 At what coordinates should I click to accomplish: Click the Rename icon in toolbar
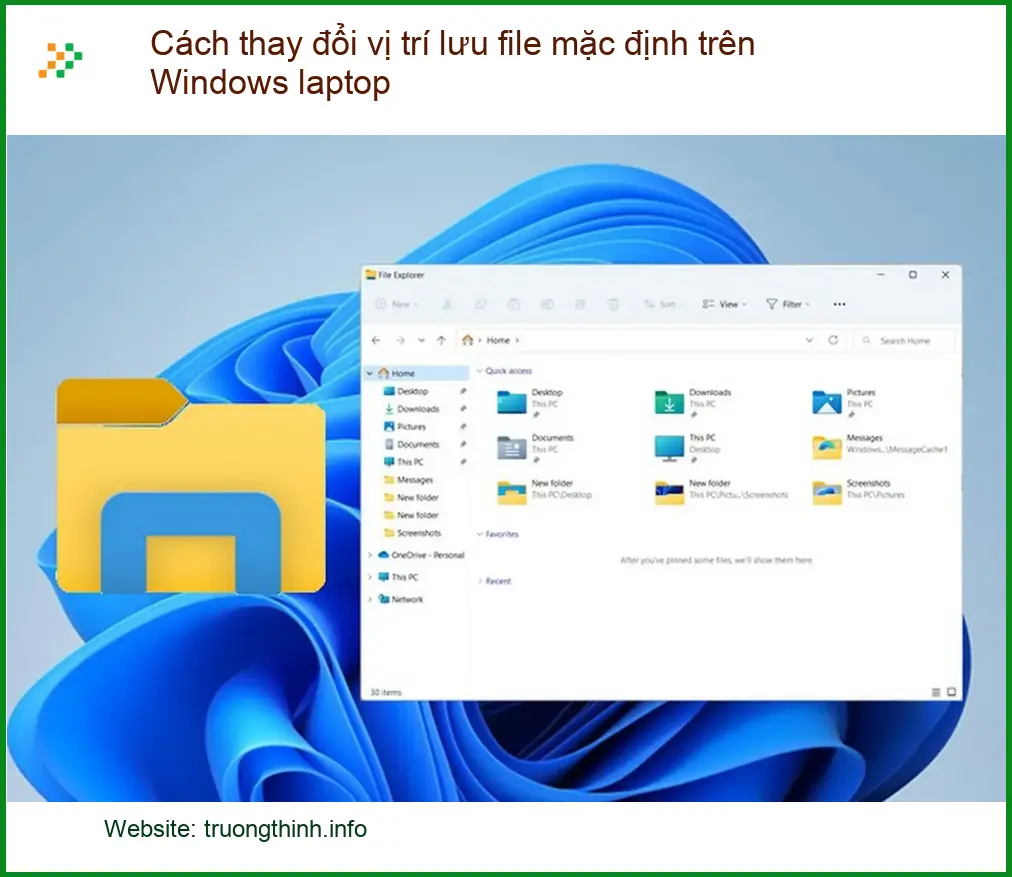[x=547, y=304]
